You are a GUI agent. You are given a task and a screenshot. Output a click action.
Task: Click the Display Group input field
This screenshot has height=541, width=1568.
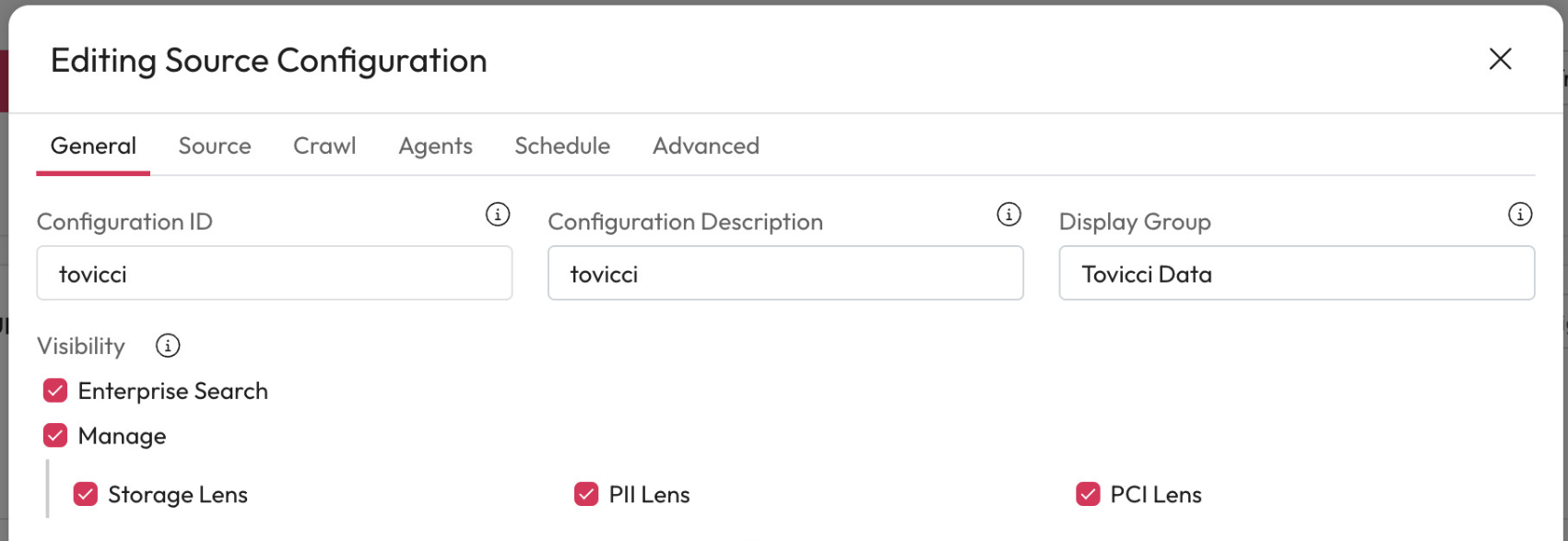click(x=1296, y=274)
